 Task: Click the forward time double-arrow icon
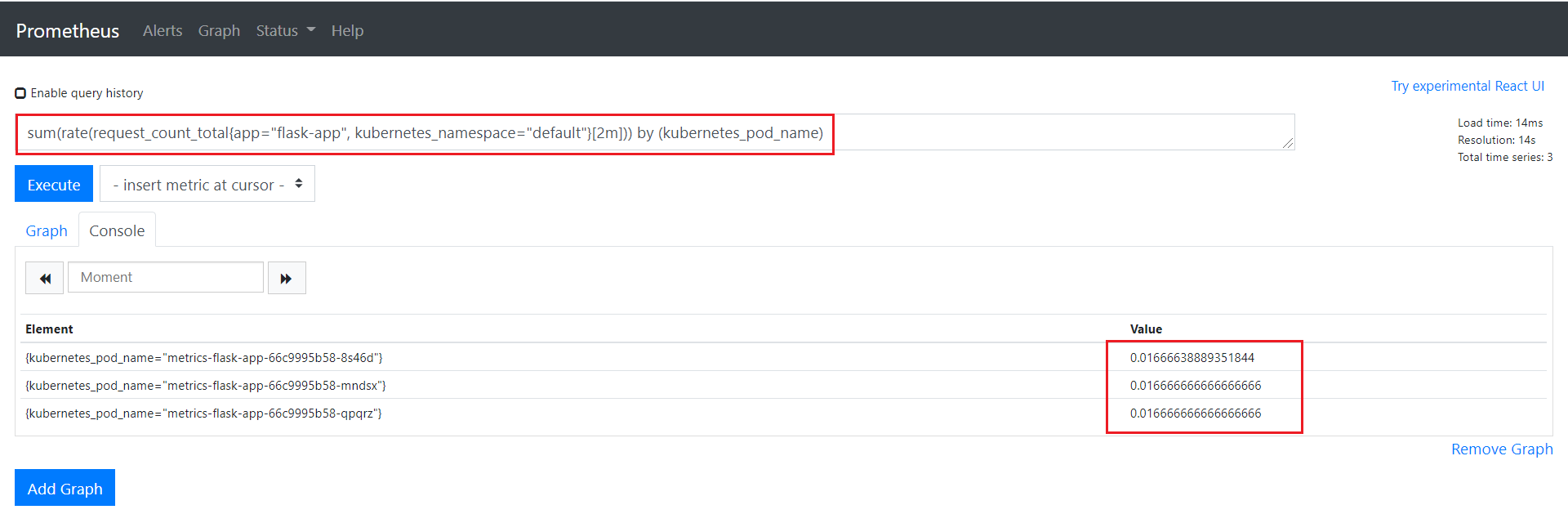[287, 278]
